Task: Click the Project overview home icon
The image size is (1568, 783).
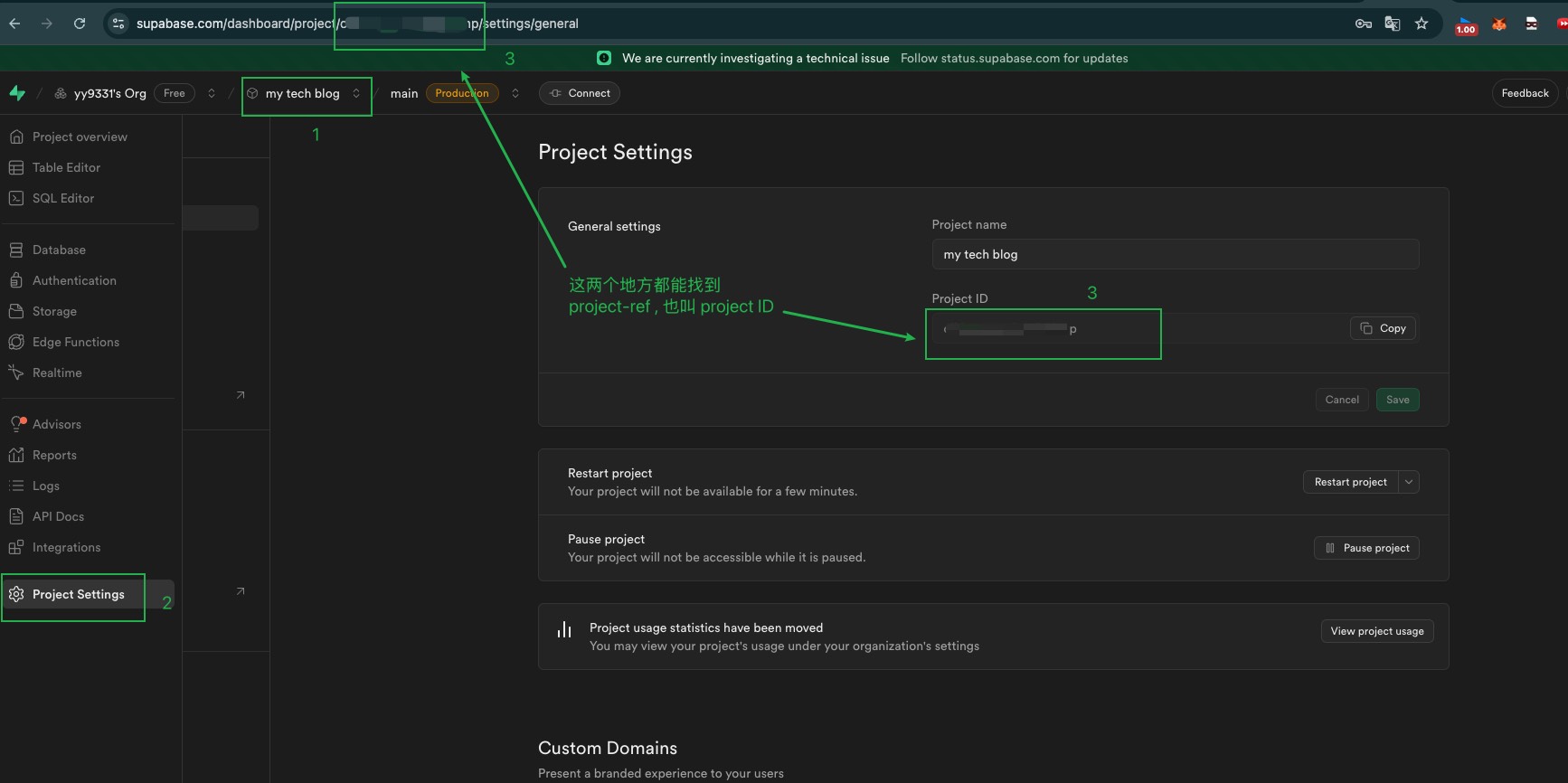Action: pyautogui.click(x=16, y=137)
